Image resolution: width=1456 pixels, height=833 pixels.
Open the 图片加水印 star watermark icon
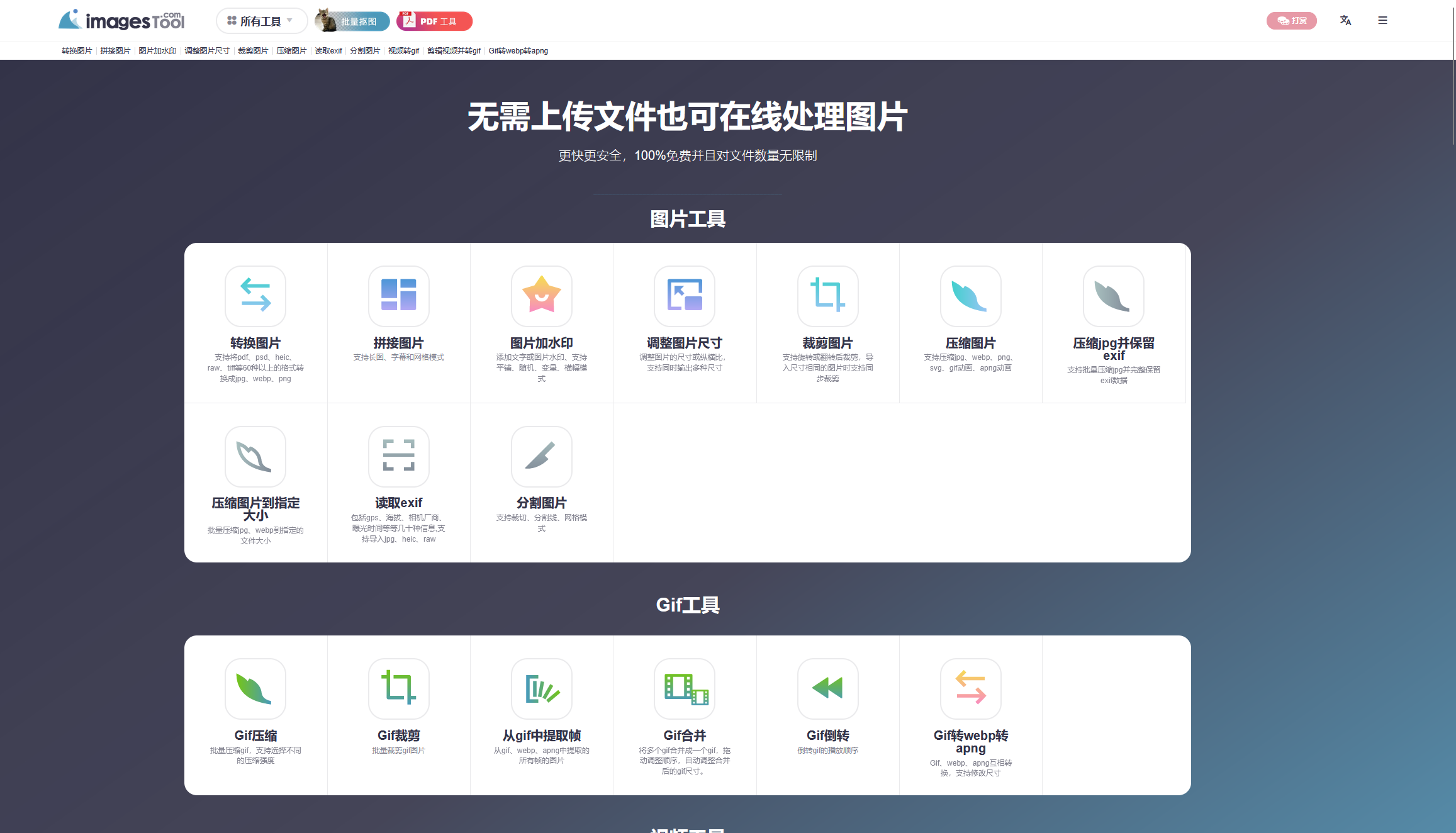(x=541, y=296)
